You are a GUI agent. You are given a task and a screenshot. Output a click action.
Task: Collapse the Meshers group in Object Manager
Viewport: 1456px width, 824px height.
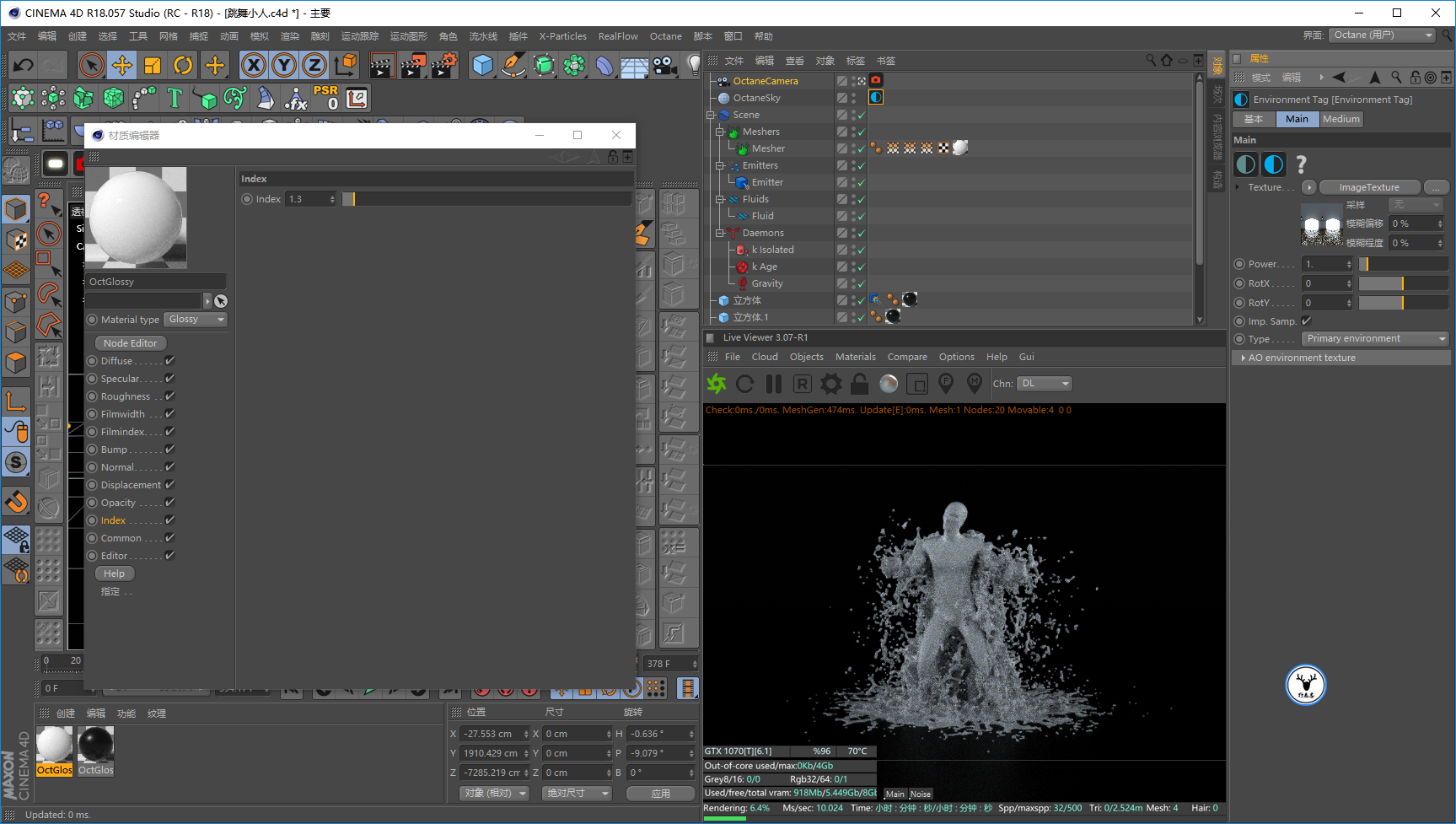tap(720, 132)
